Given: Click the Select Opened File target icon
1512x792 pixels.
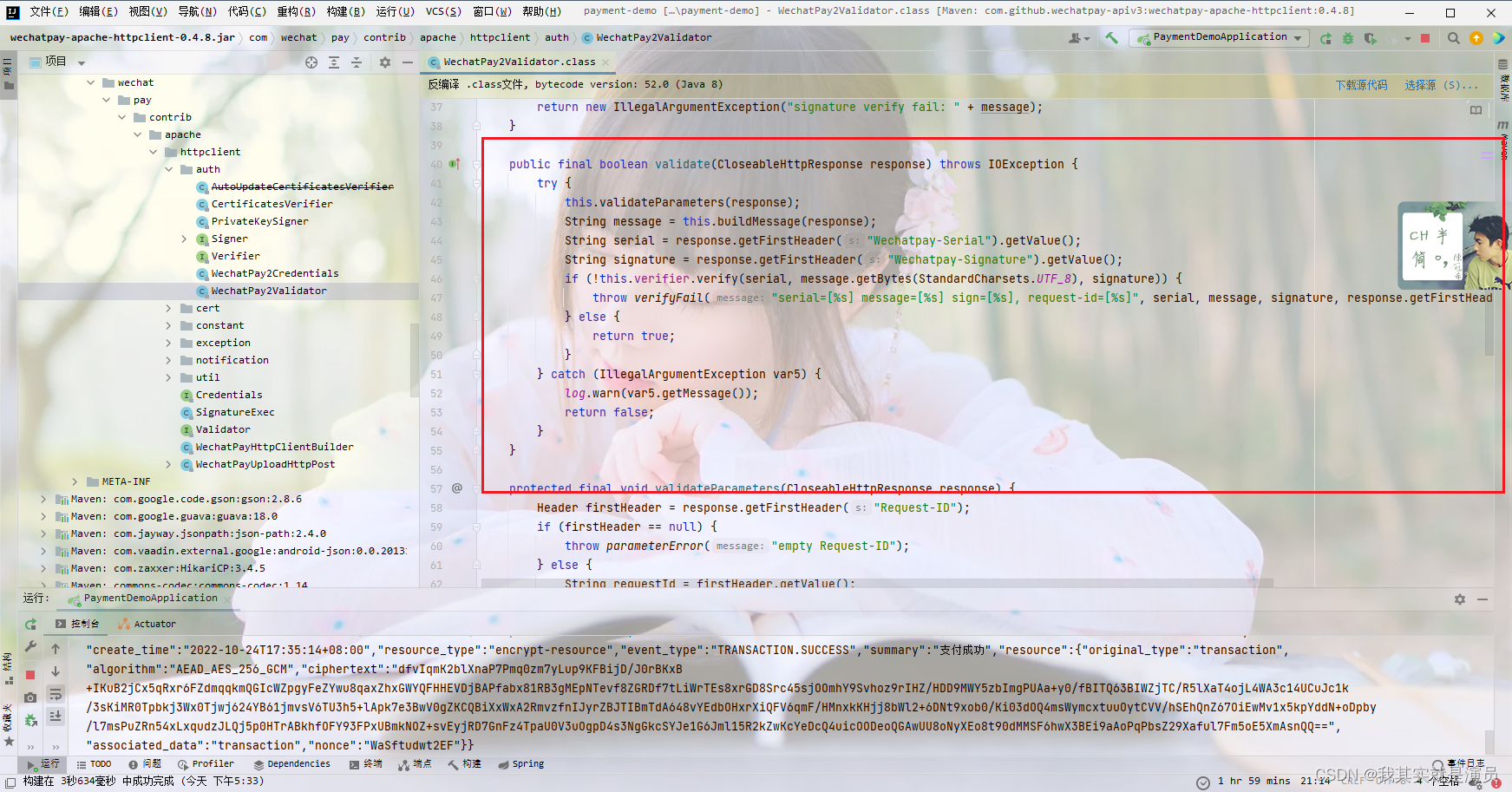Looking at the screenshot, I should [x=311, y=62].
